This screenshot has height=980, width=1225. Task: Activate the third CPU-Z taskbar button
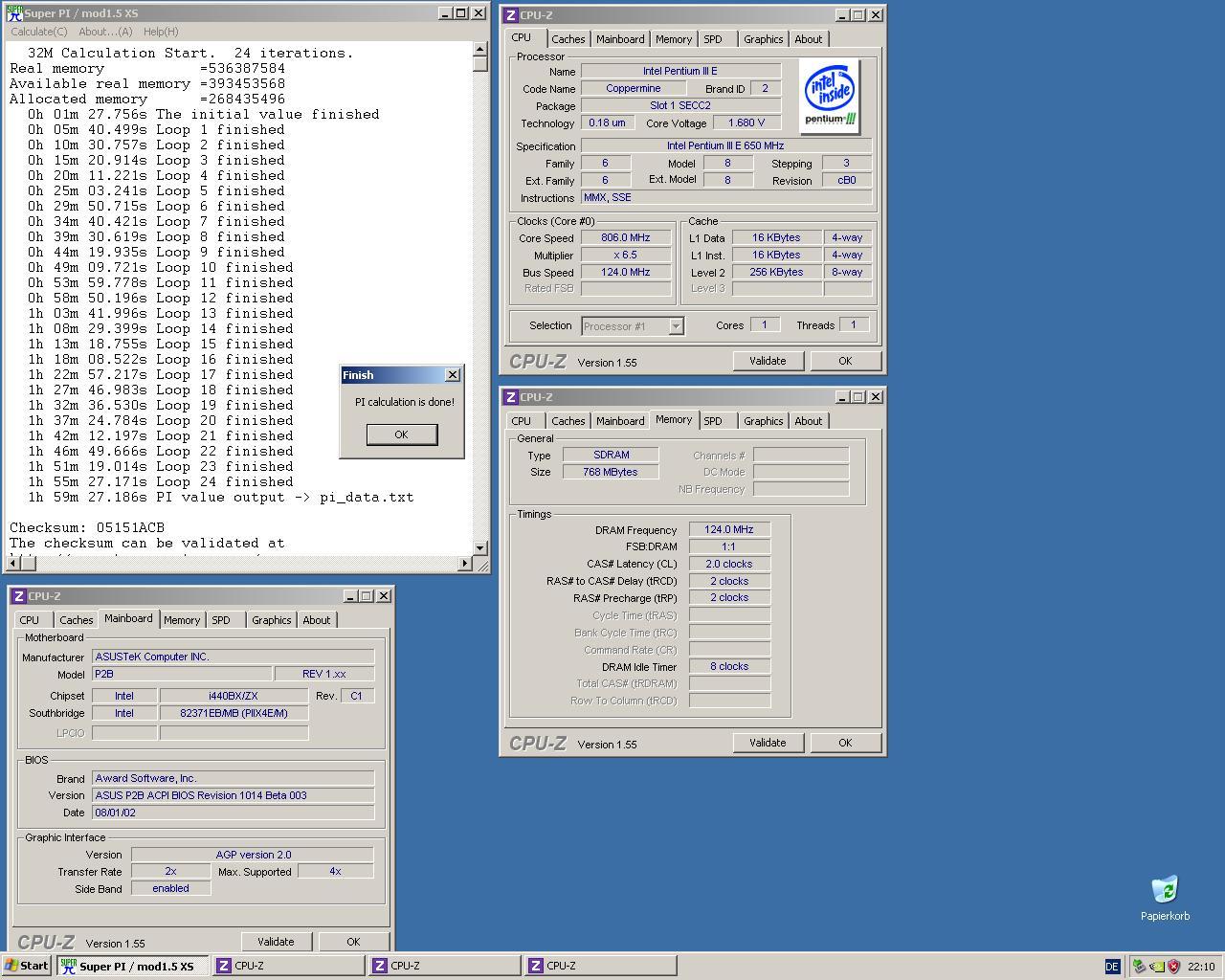coord(600,966)
